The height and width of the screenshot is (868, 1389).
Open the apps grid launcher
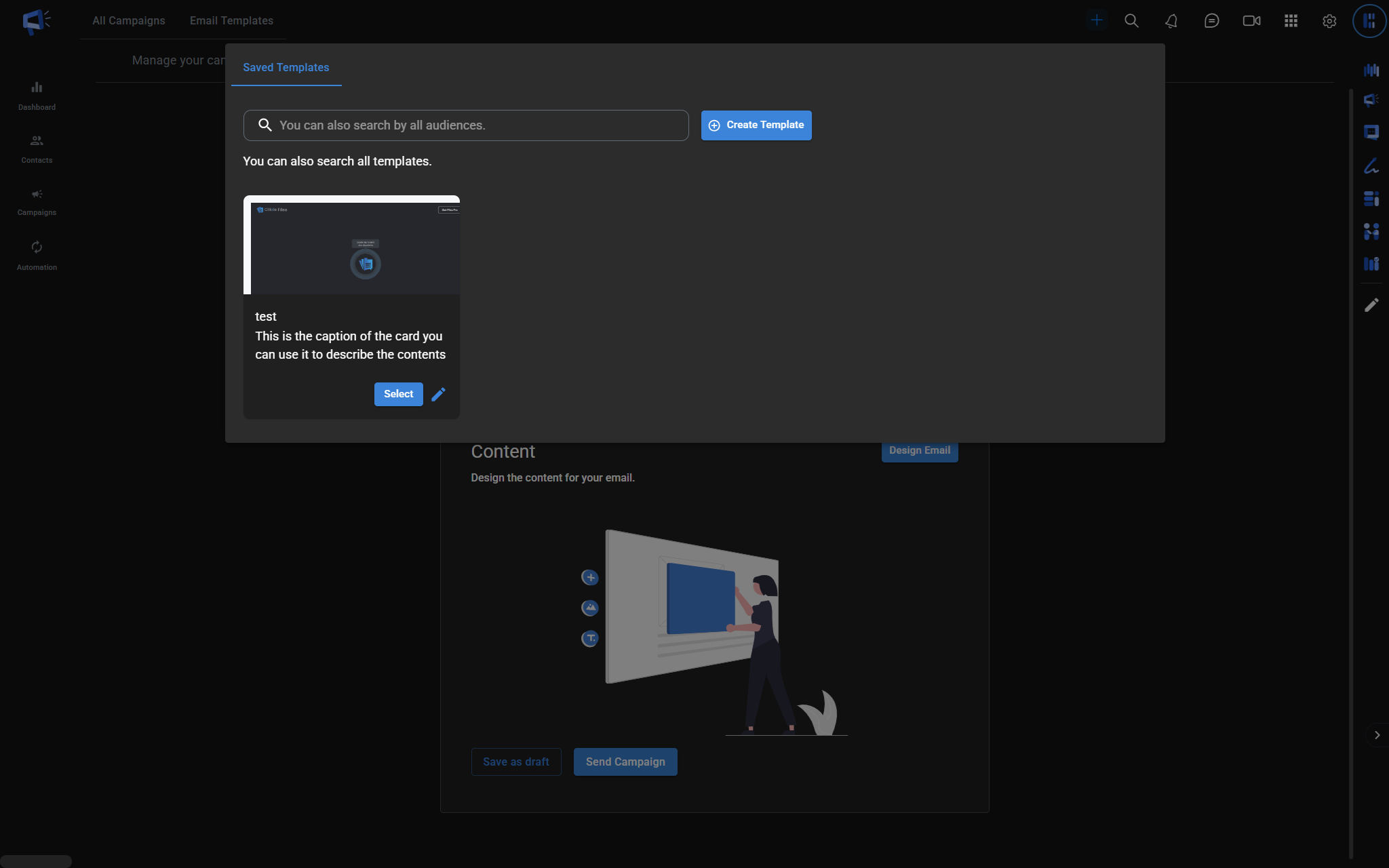(x=1291, y=21)
